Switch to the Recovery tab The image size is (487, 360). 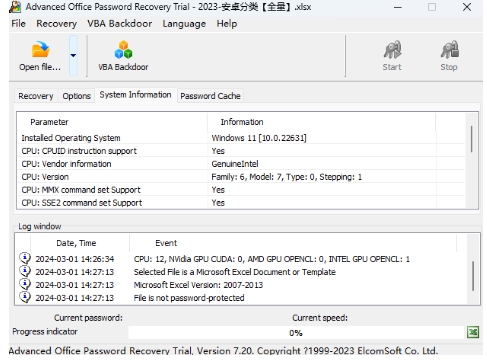36,96
